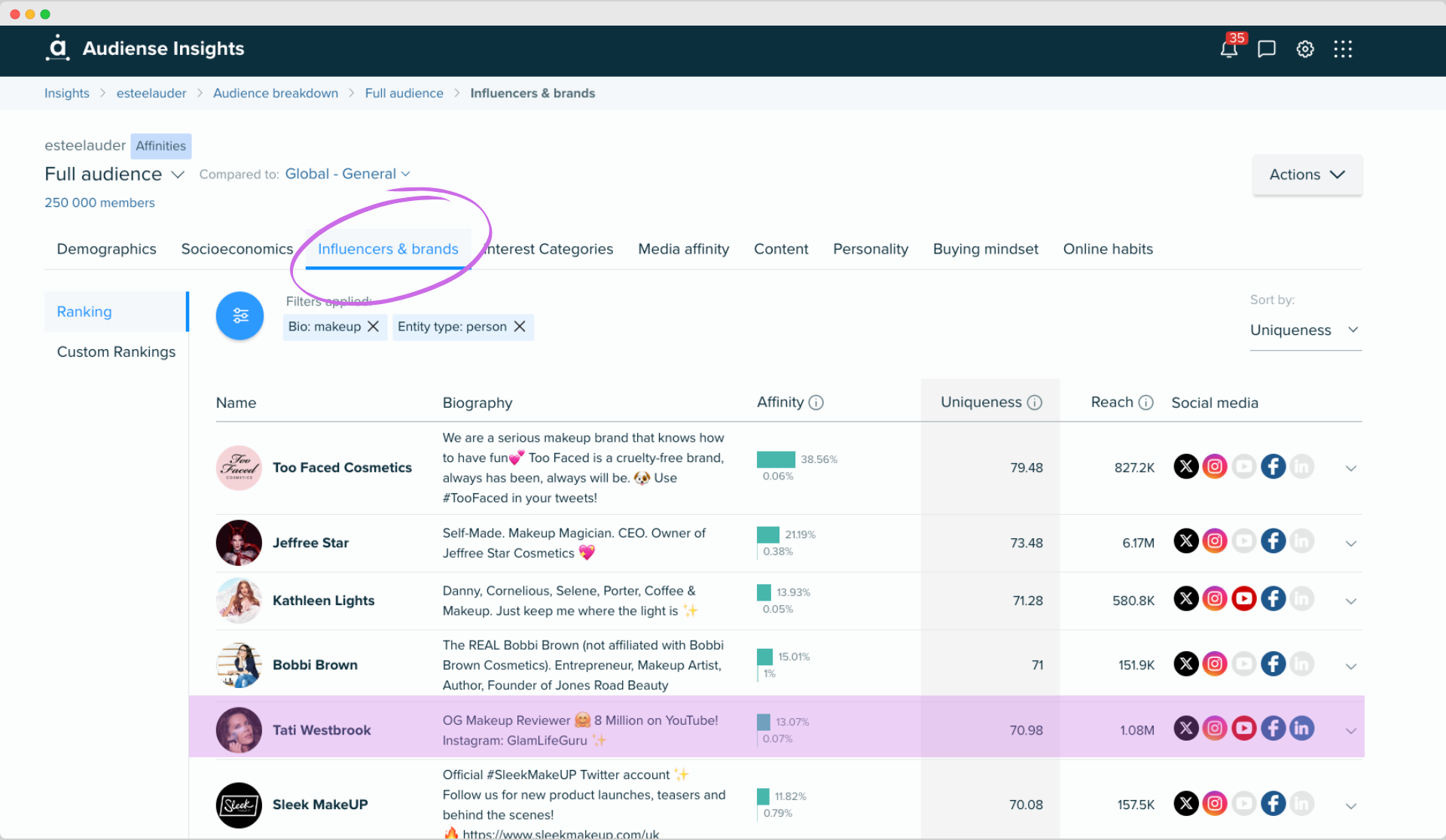Click the settings gear icon
1446x840 pixels.
coord(1304,48)
